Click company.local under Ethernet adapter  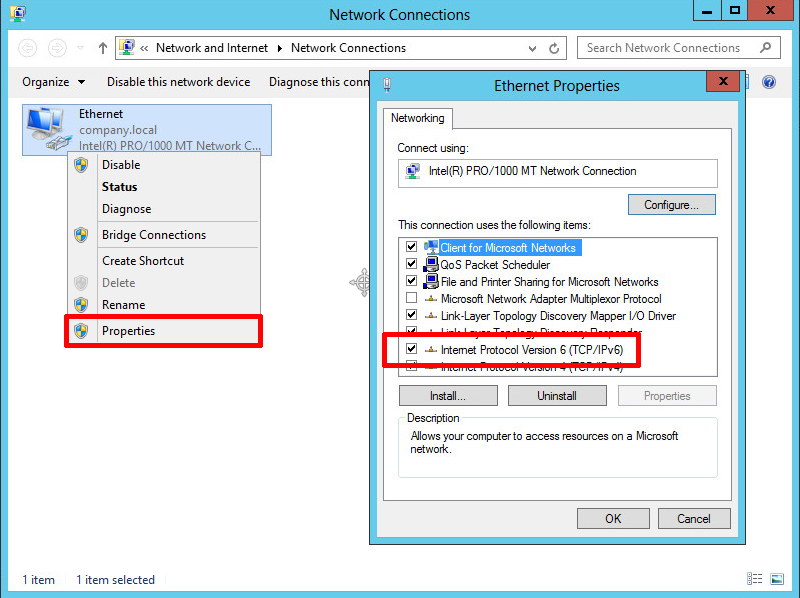(118, 130)
